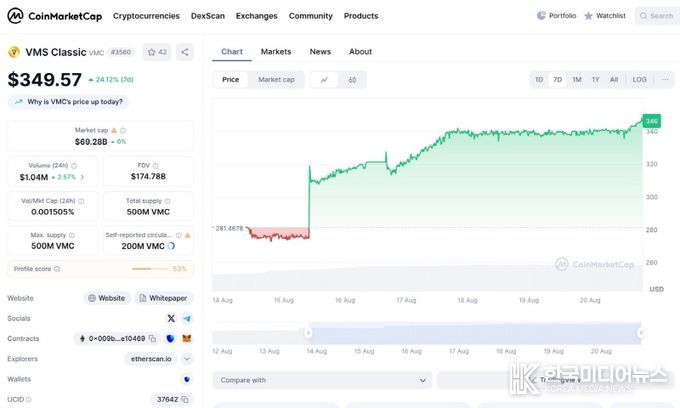Open the Whitepaper link button
The width and height of the screenshot is (680, 408).
tap(163, 298)
